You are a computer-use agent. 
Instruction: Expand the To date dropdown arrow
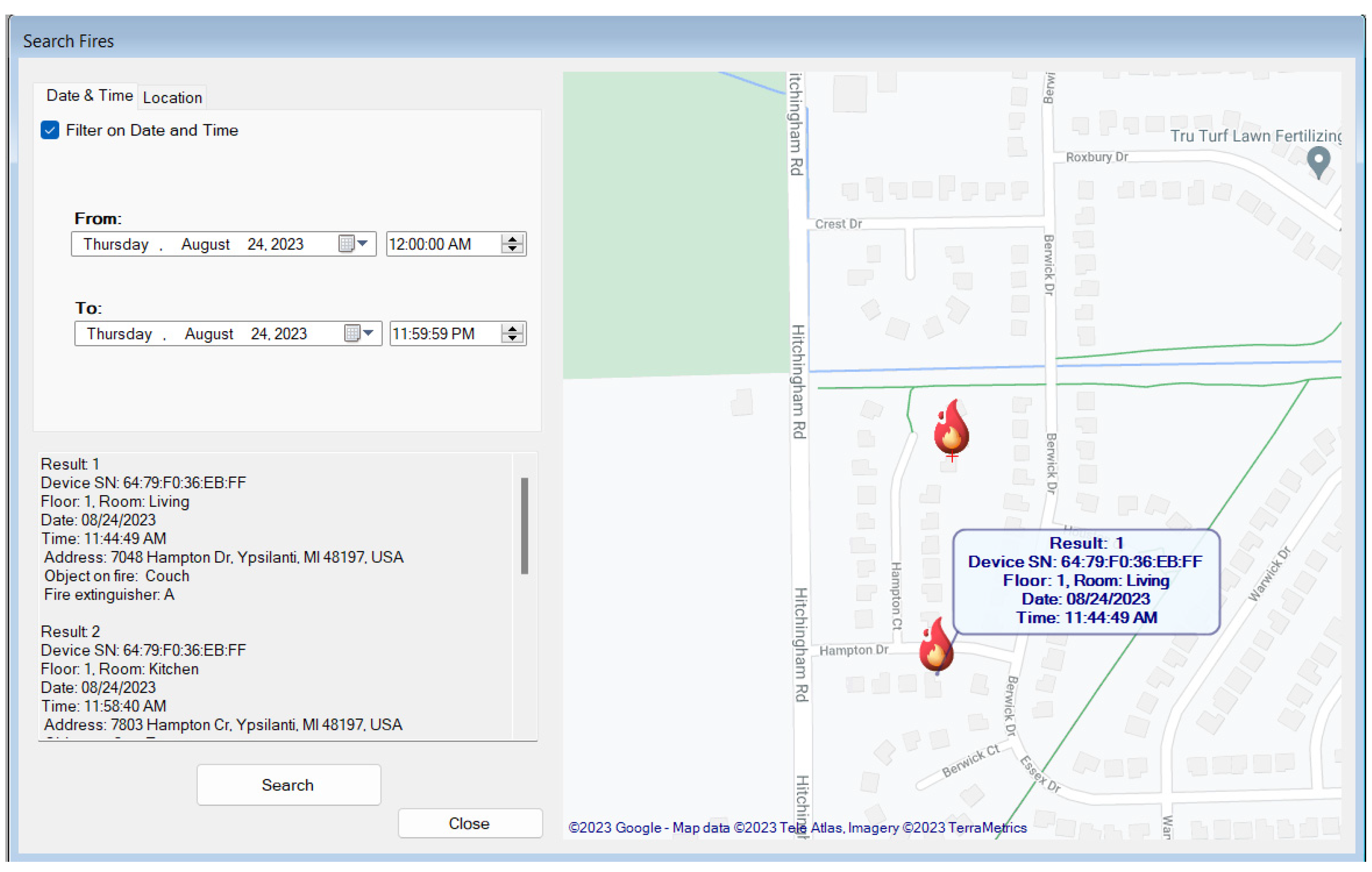368,333
